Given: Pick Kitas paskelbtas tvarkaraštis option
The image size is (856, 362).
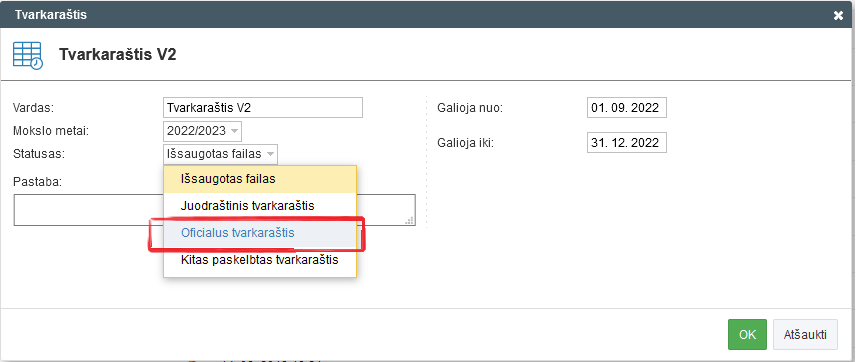Looking at the screenshot, I should [x=260, y=260].
